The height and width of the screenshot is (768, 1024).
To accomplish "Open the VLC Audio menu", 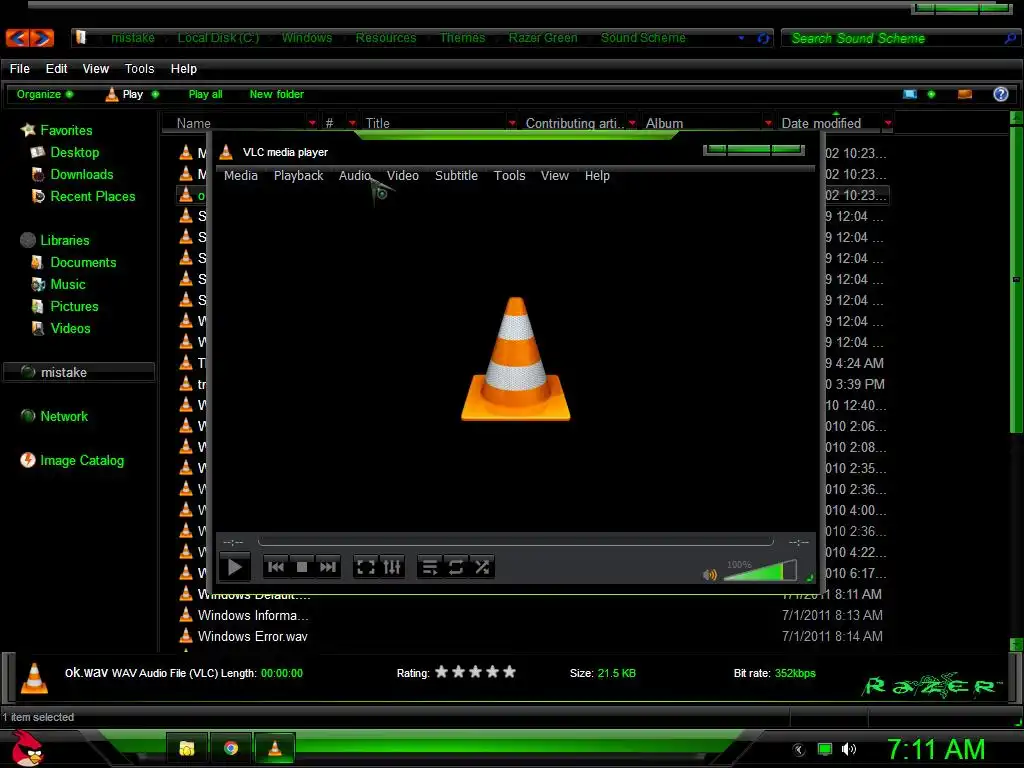I will 355,176.
